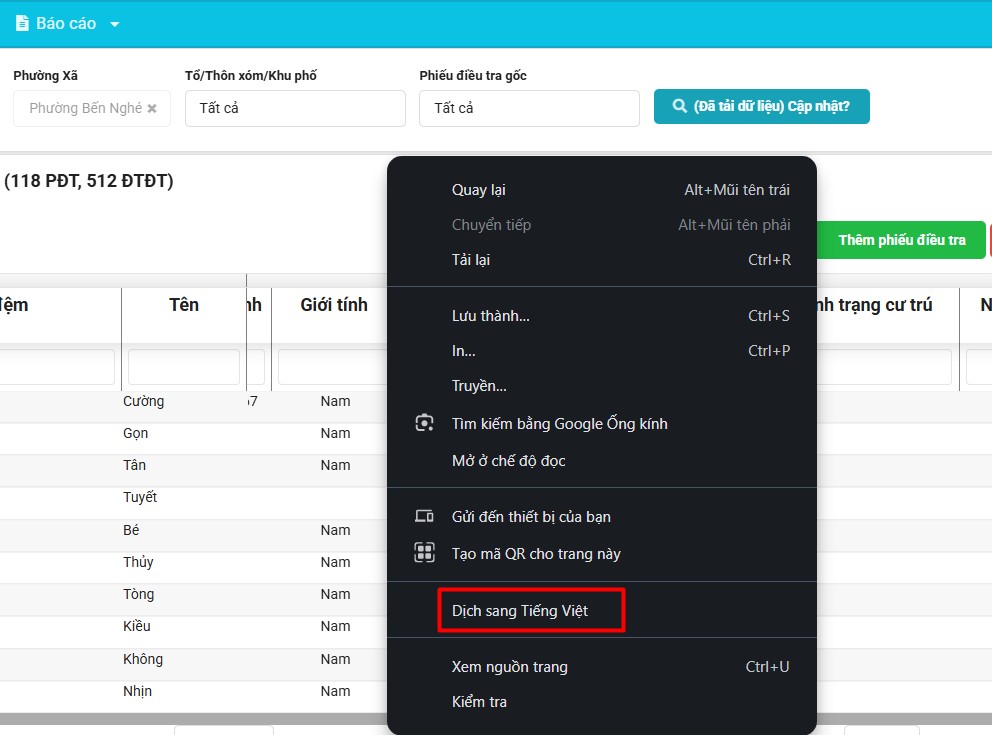Viewport: 992px width, 735px height.
Task: Click the Tên column filter input
Action: click(183, 367)
